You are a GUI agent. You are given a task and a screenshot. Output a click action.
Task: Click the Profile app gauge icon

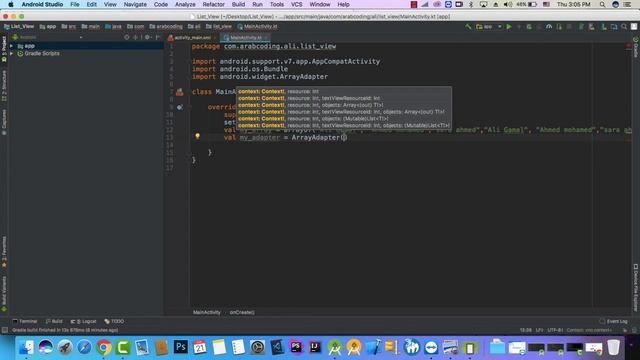(x=549, y=27)
